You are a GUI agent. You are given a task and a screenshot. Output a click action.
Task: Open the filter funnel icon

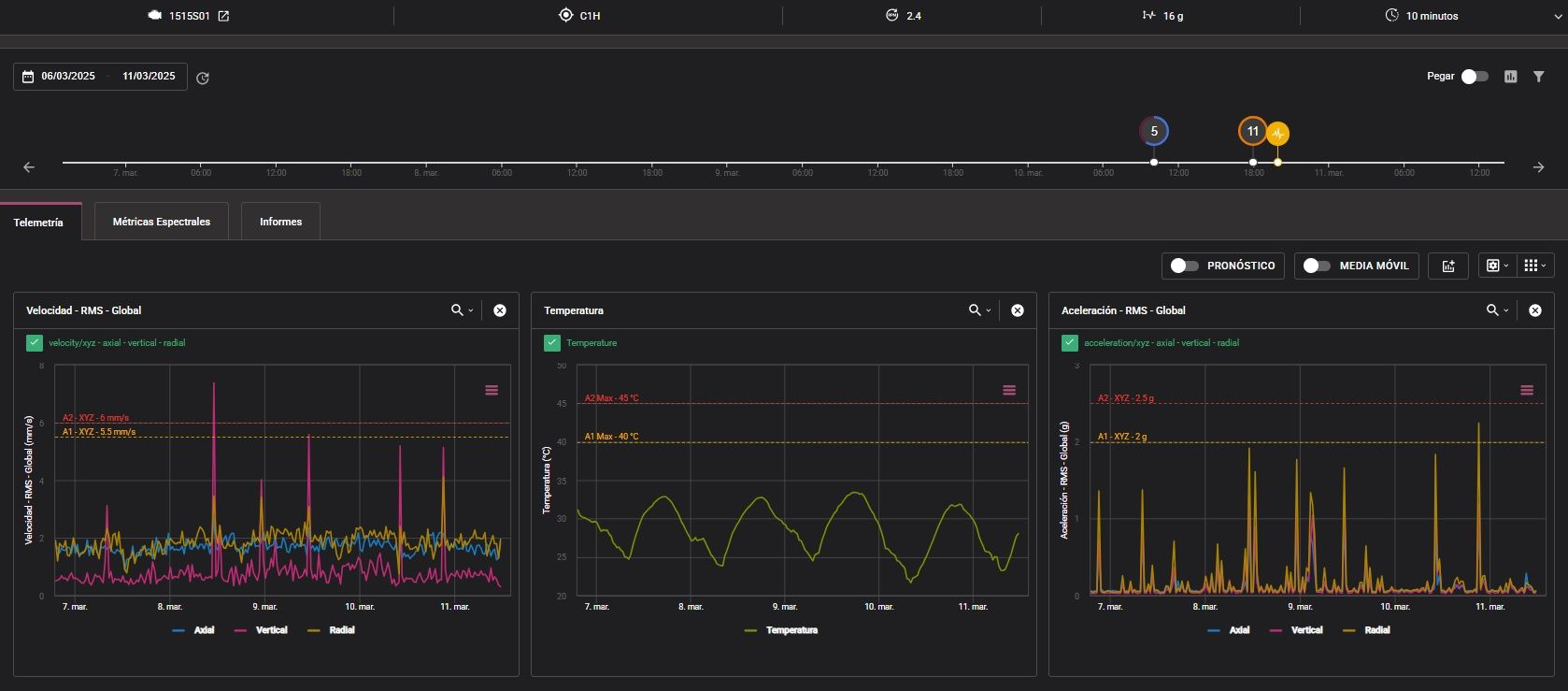coord(1538,77)
